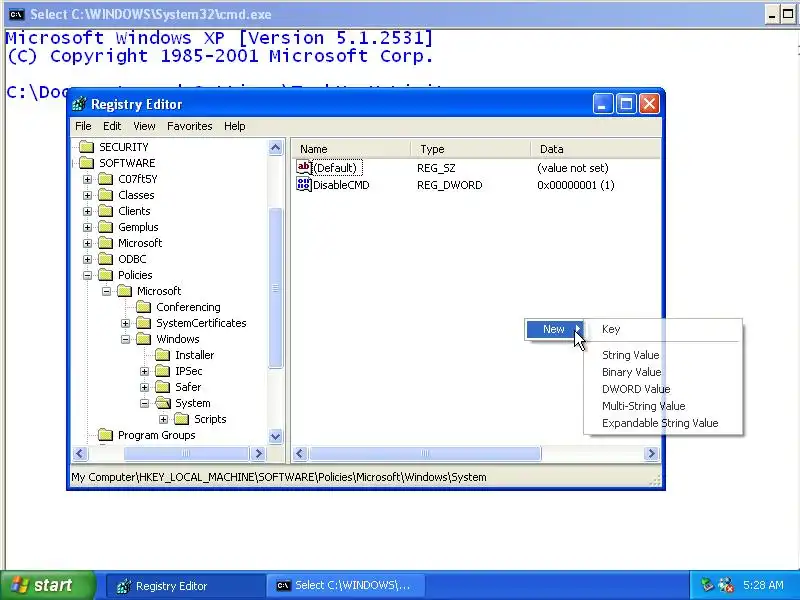Maximize the Registry Editor window
Screen dimensions: 800x600
[x=626, y=104]
